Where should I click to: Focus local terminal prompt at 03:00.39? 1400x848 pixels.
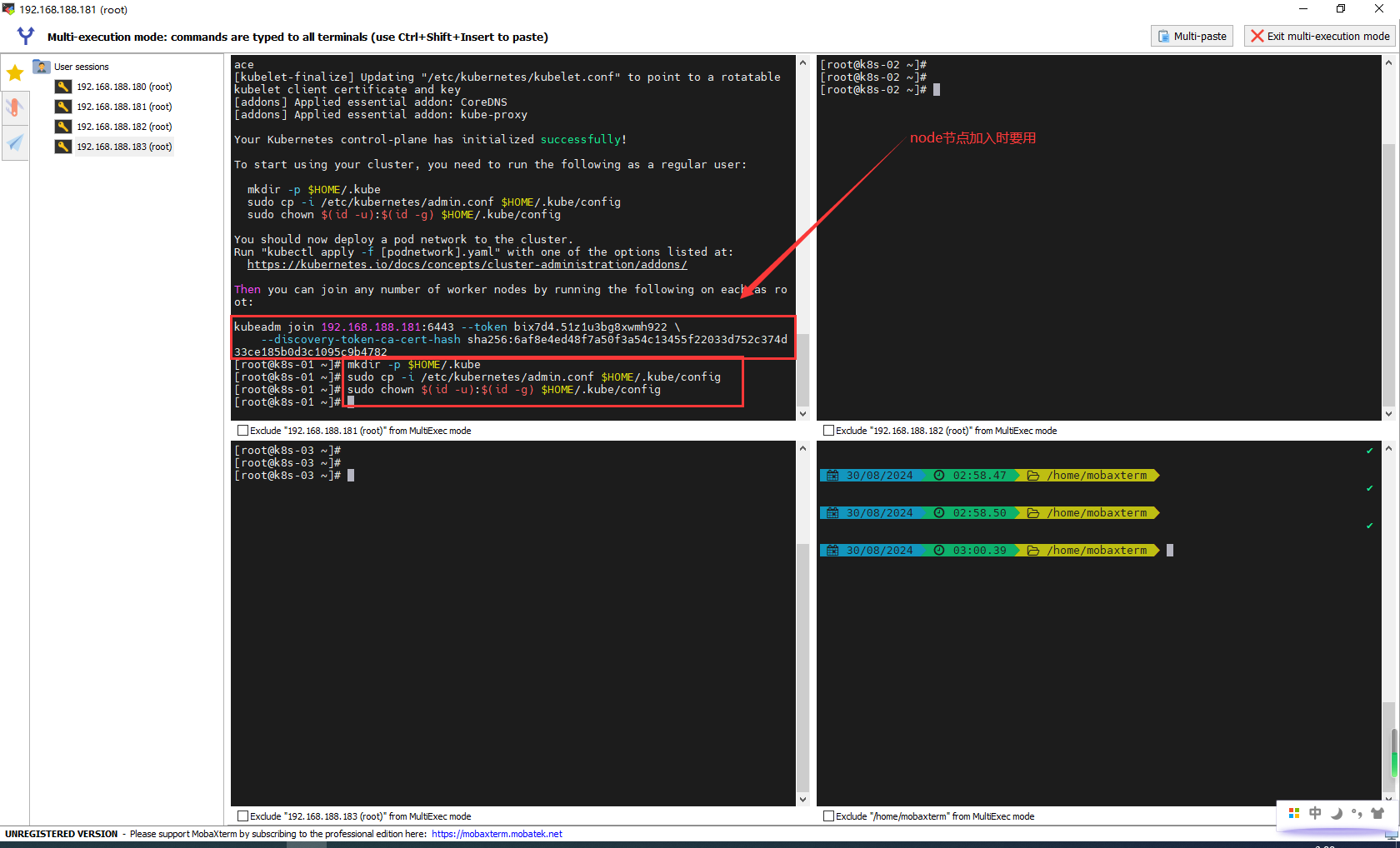1170,550
